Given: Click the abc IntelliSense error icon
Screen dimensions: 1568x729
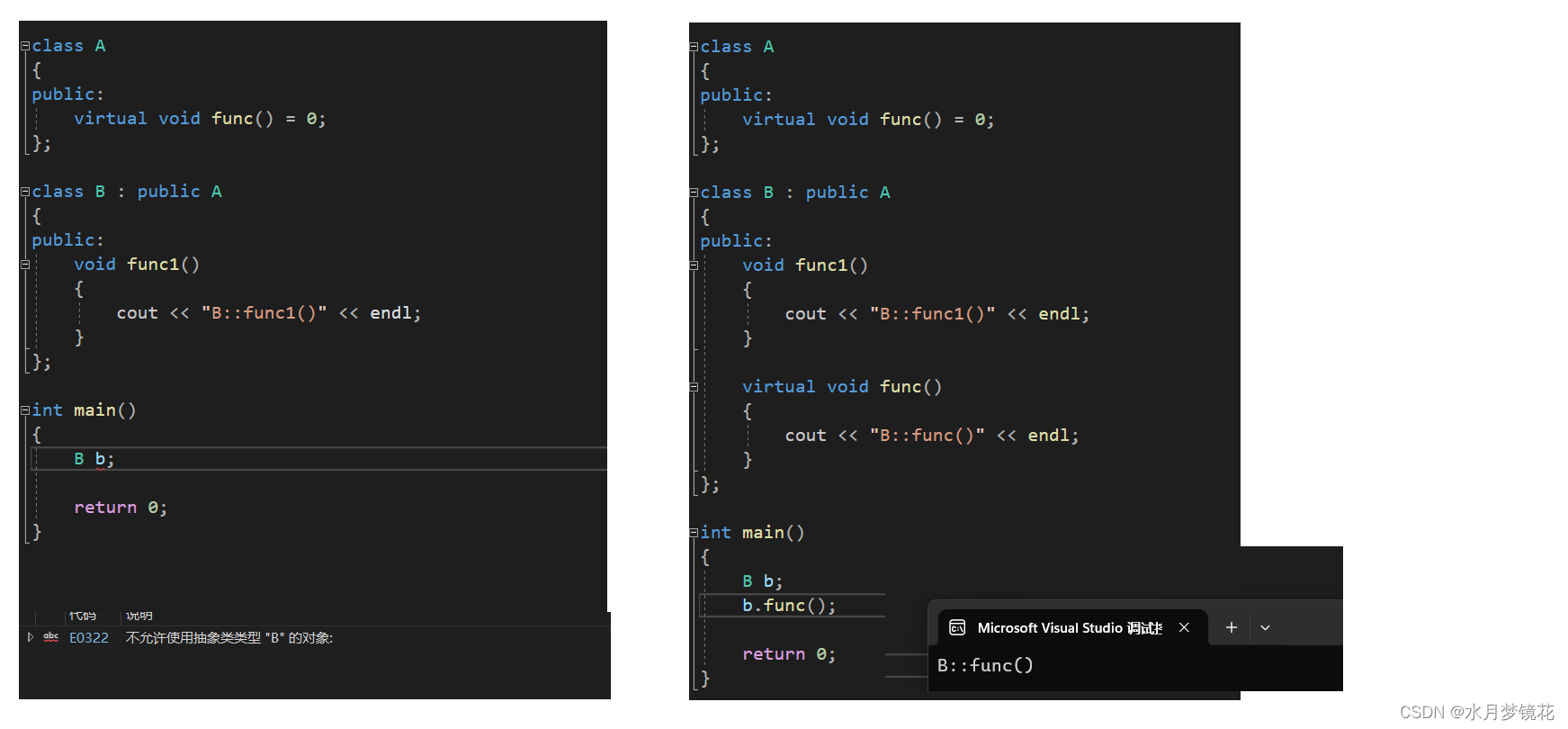Looking at the screenshot, I should point(51,637).
